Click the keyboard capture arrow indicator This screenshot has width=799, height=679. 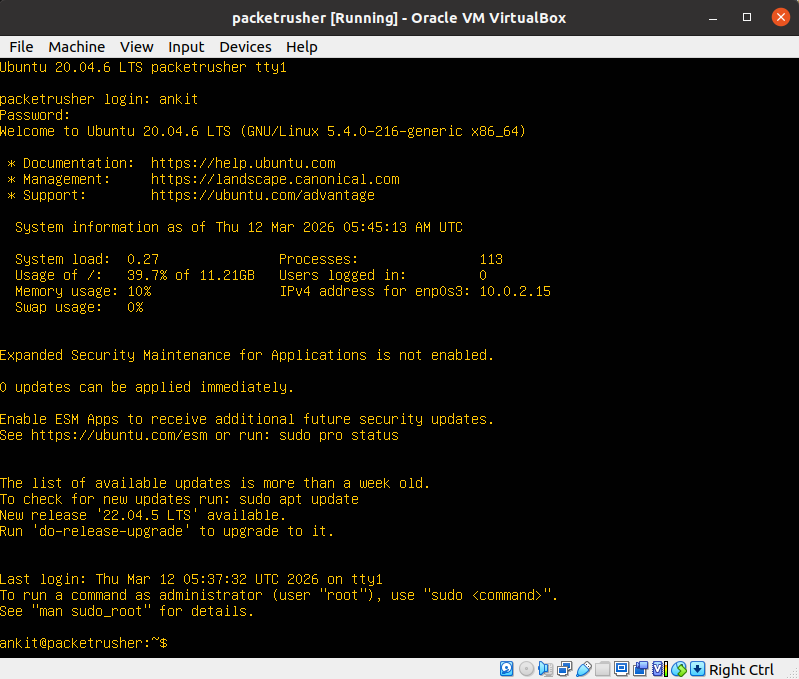click(x=698, y=669)
